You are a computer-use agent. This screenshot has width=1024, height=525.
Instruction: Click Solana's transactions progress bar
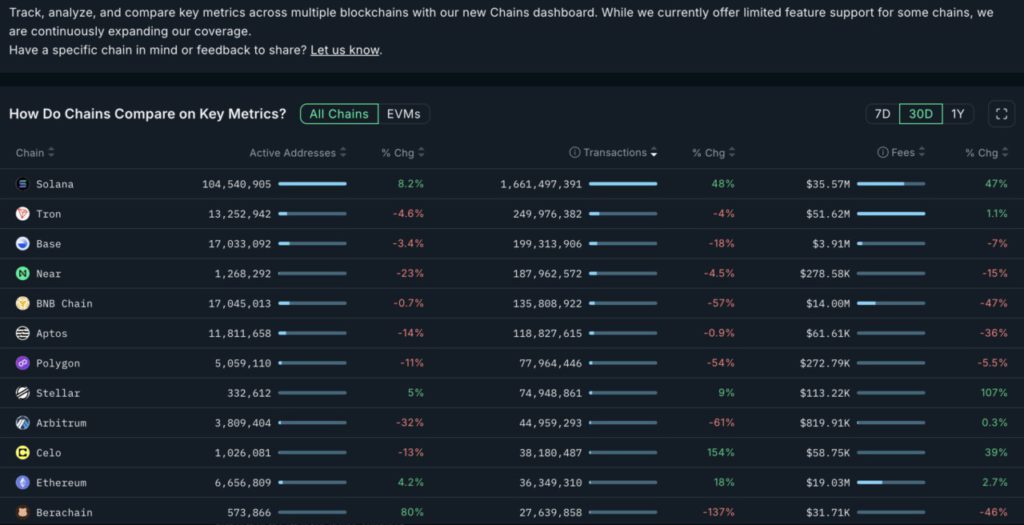pos(623,184)
